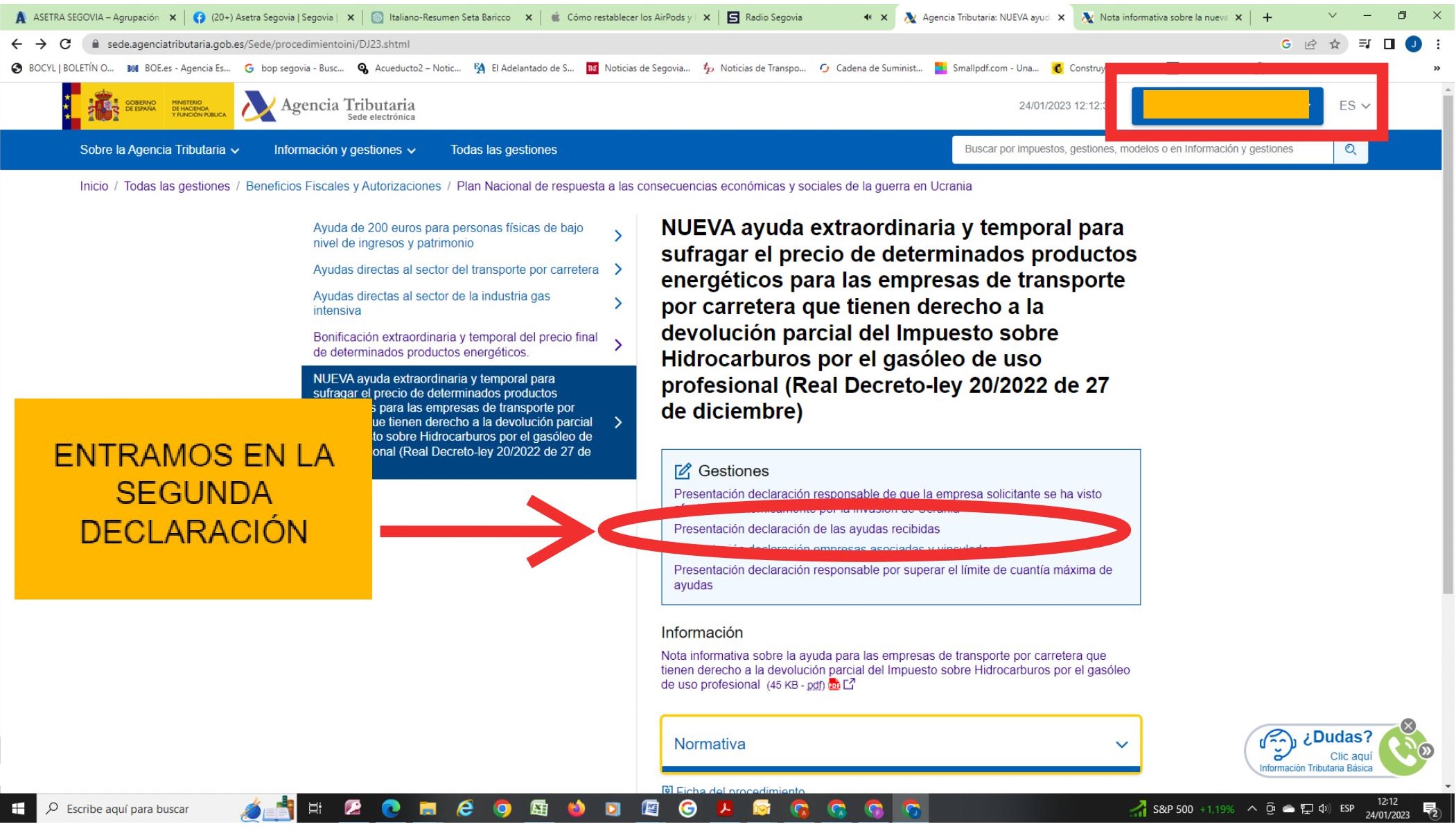Open Firefox from the Windows taskbar
This screenshot has width=1456, height=831.
coord(576,809)
